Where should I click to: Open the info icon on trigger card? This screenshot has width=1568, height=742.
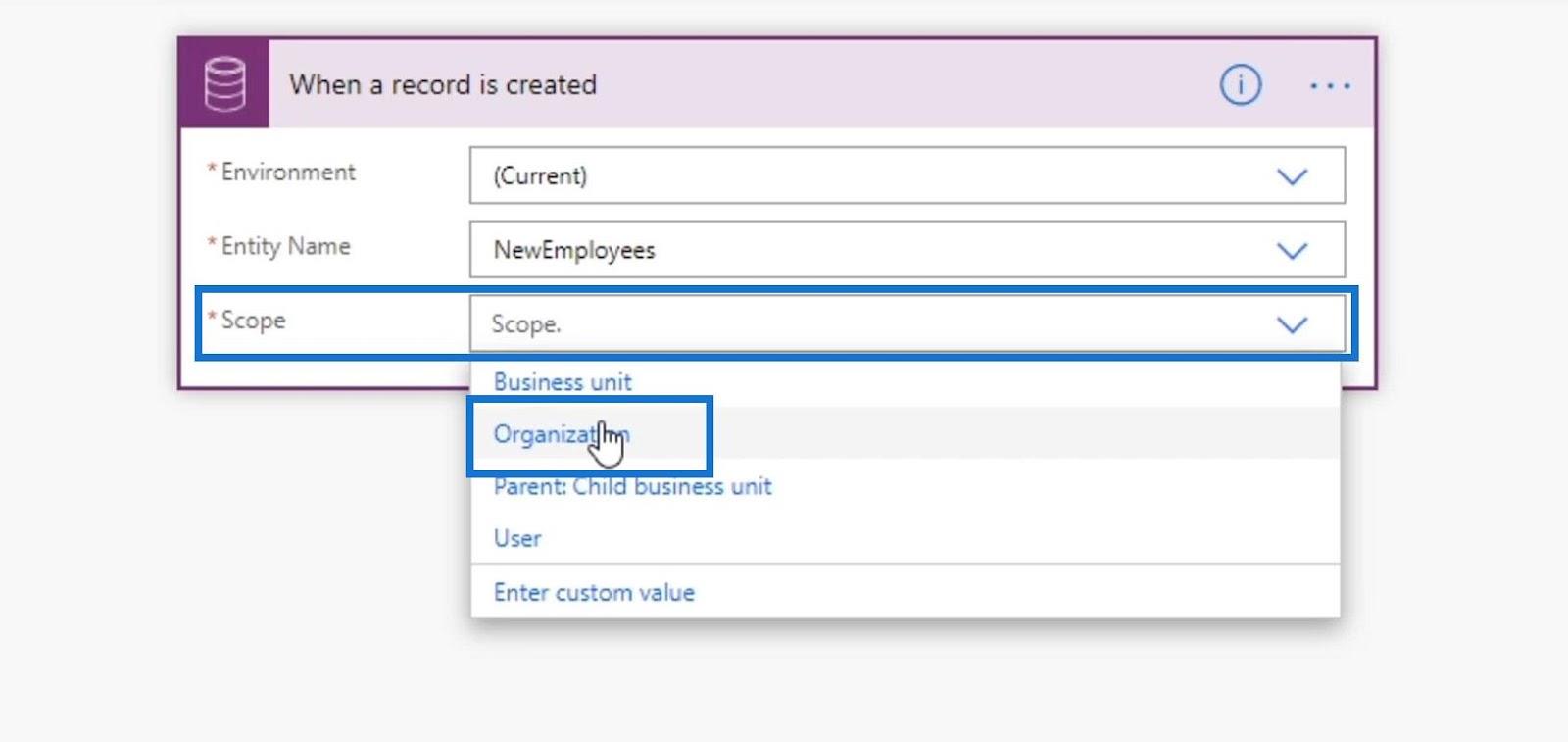(x=1240, y=85)
